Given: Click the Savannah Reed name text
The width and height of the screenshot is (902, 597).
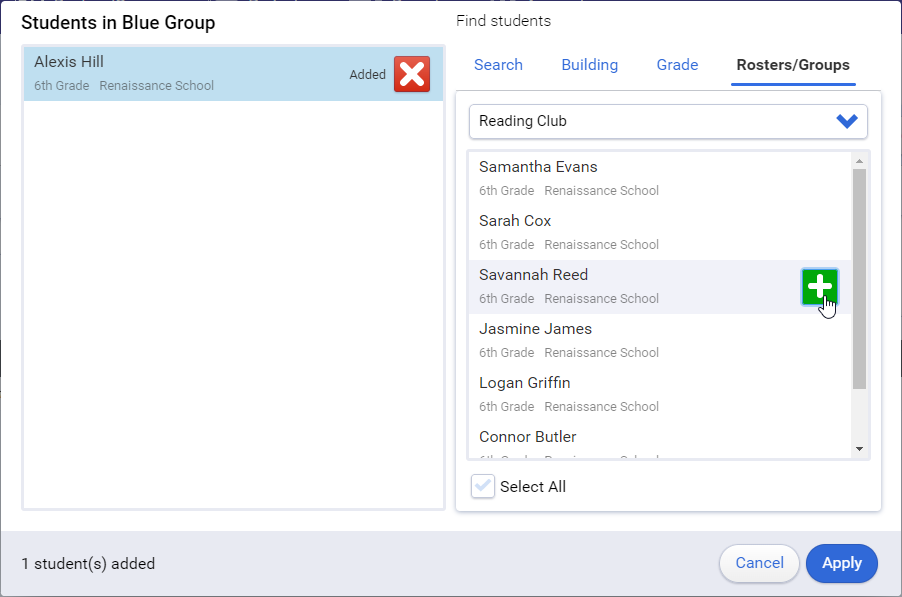Looking at the screenshot, I should point(533,275).
